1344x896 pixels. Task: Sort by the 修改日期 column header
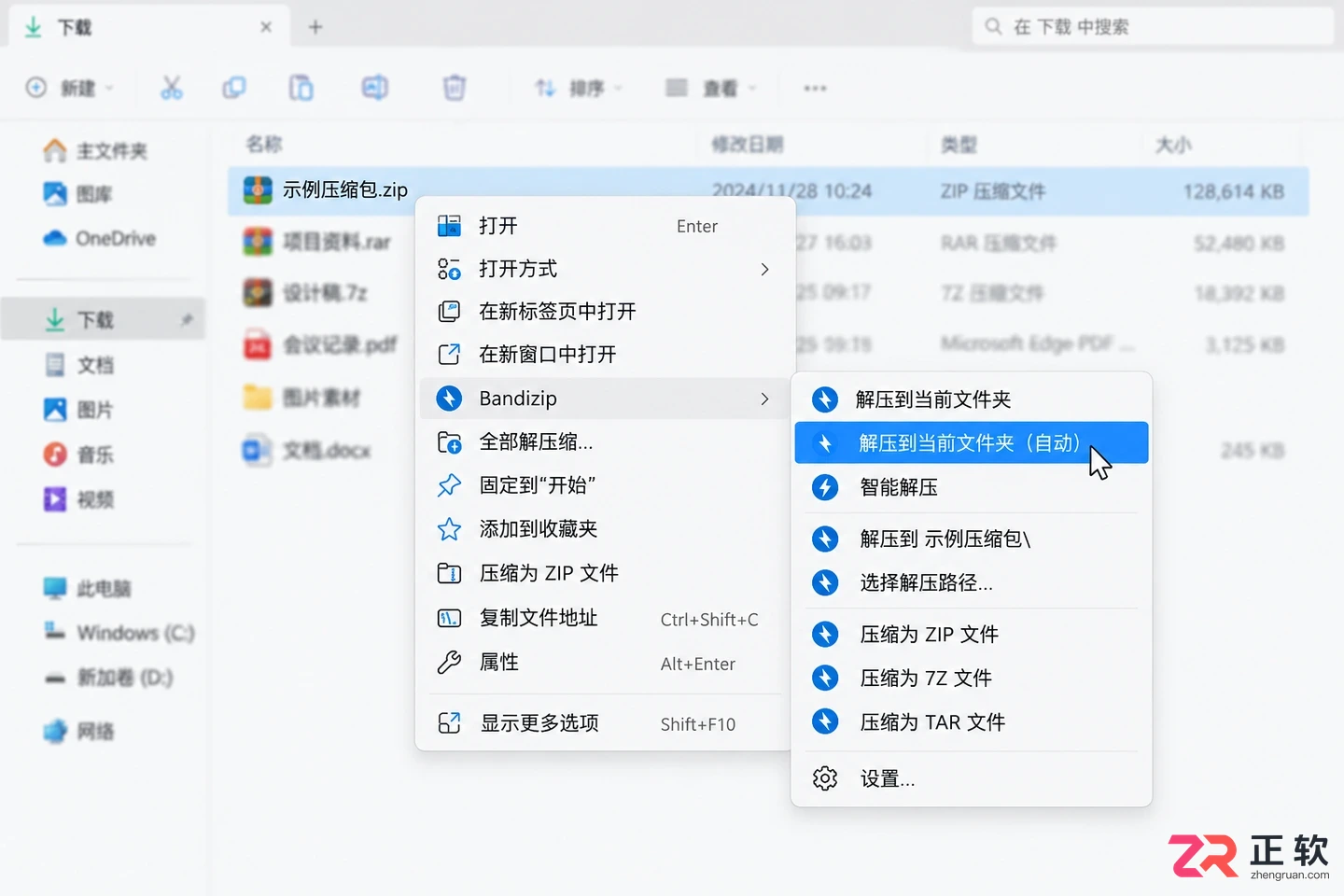tap(748, 144)
